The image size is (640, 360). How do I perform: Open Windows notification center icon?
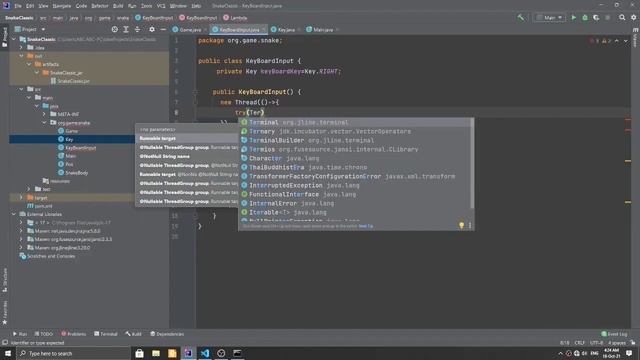(x=629, y=353)
